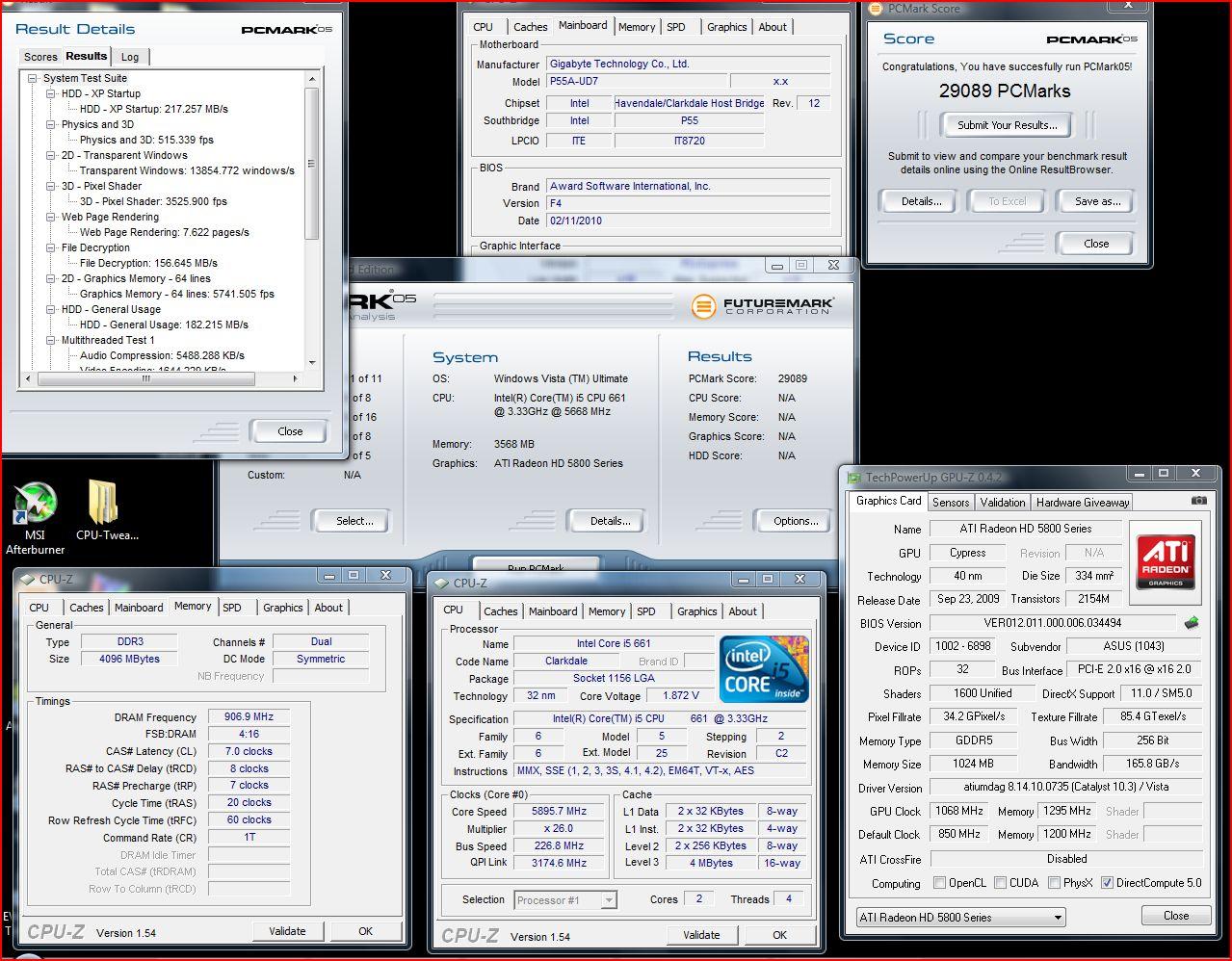Collapse the File Decryption node
The height and width of the screenshot is (961, 1232).
[x=51, y=247]
